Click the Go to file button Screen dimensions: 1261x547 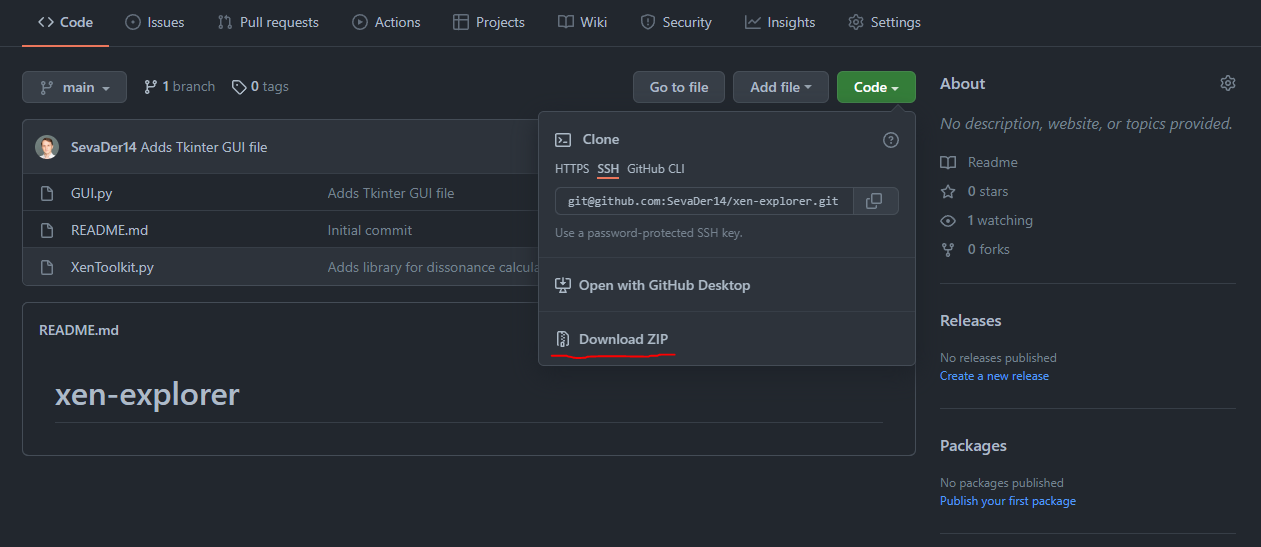coord(679,87)
